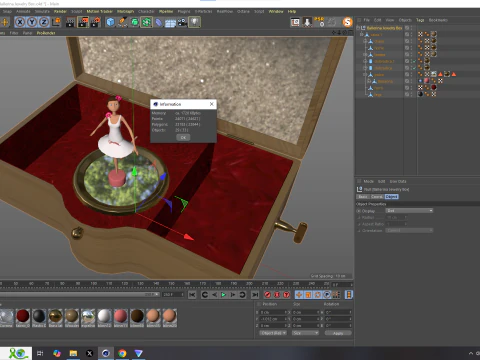This screenshot has height=360, width=480.
Task: Click the PSR reset icon
Action: [x=319, y=22]
